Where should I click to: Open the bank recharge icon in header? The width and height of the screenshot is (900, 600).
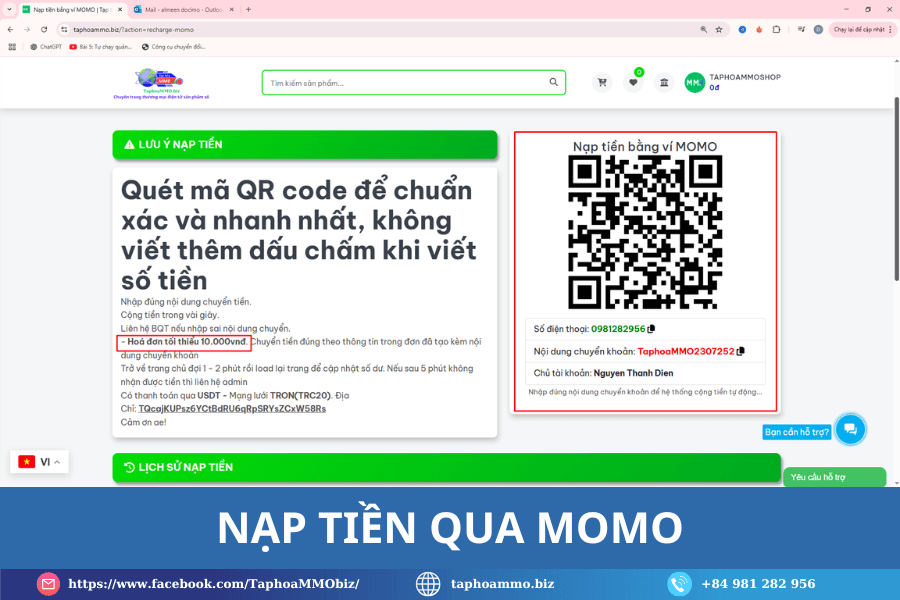coord(664,83)
